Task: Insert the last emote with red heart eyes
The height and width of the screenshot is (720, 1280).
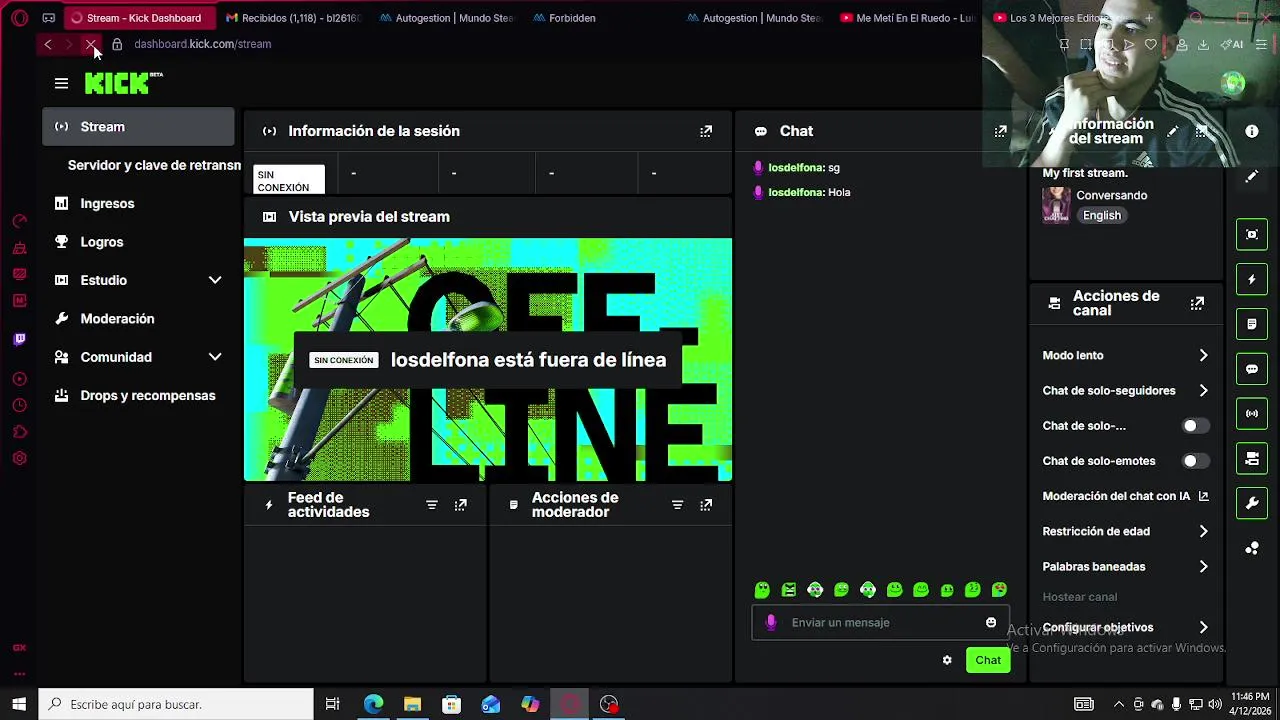Action: [999, 590]
